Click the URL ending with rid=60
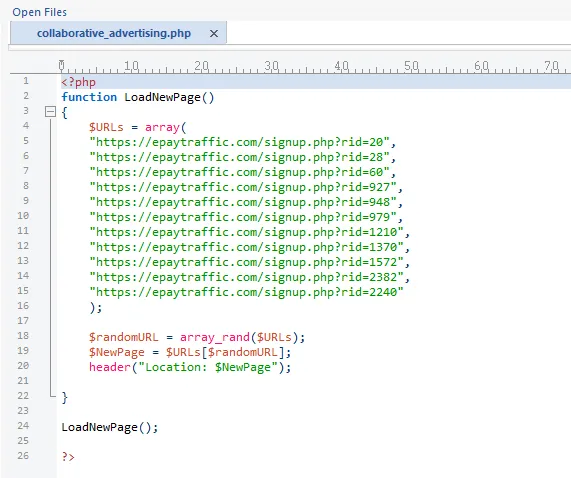The width and height of the screenshot is (571, 478). click(243, 172)
